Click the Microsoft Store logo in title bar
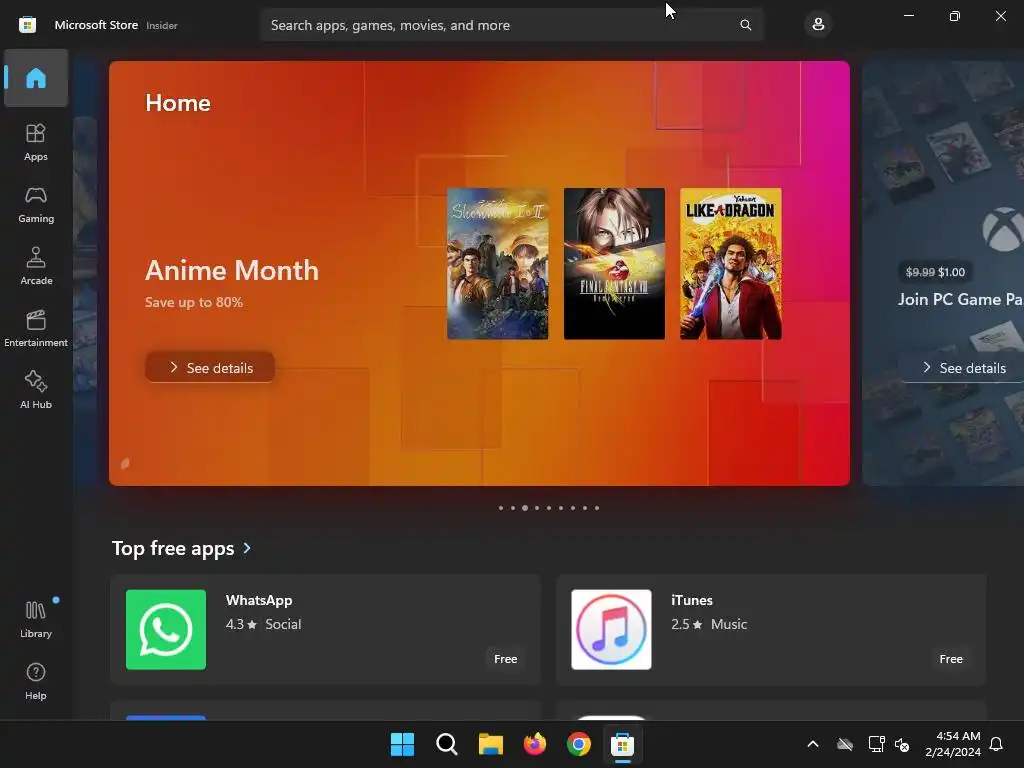 coord(27,25)
